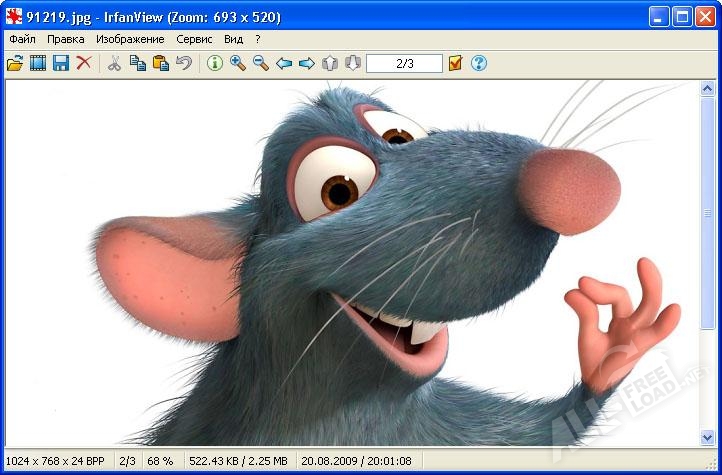The height and width of the screenshot is (475, 722).
Task: Open the Файл menu
Action: [22, 39]
